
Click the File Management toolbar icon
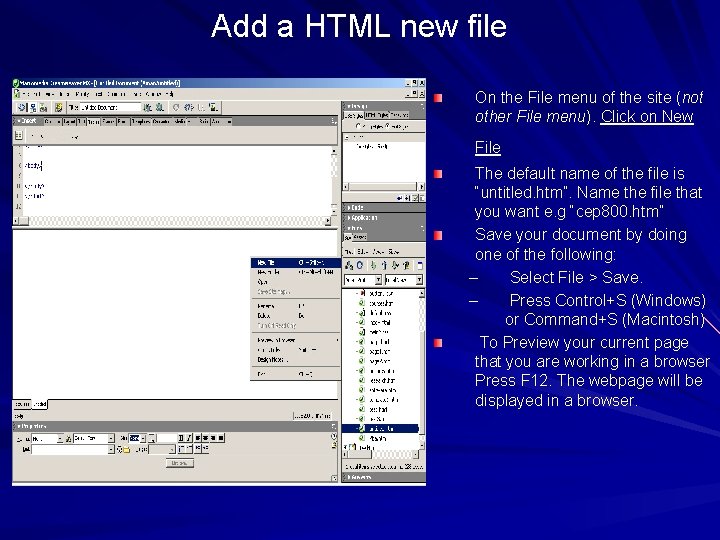(x=147, y=107)
